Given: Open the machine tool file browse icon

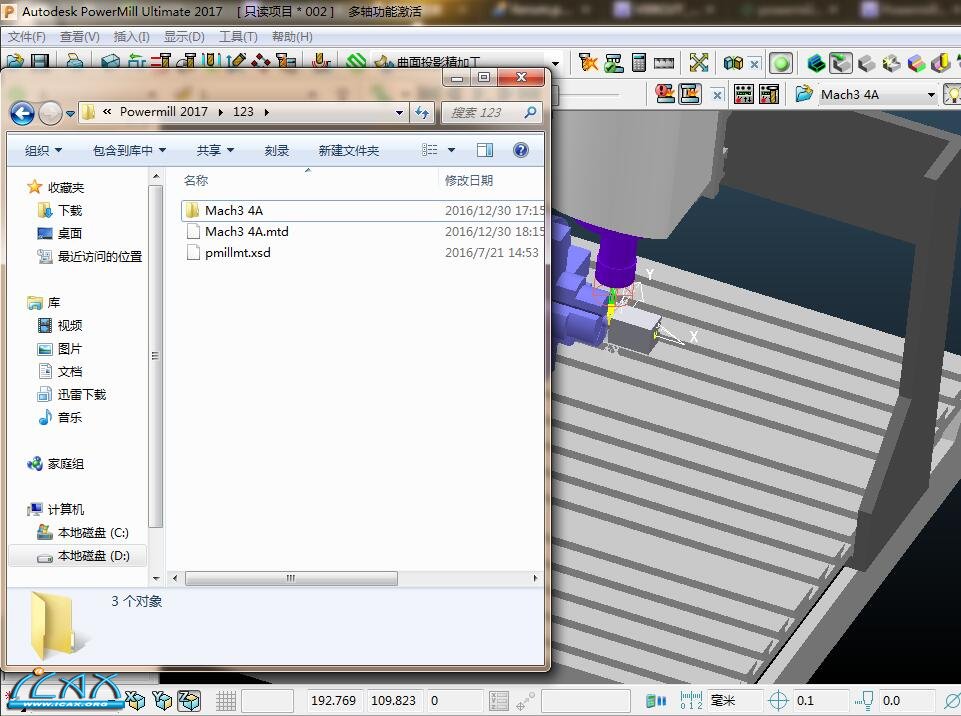Looking at the screenshot, I should 804,94.
